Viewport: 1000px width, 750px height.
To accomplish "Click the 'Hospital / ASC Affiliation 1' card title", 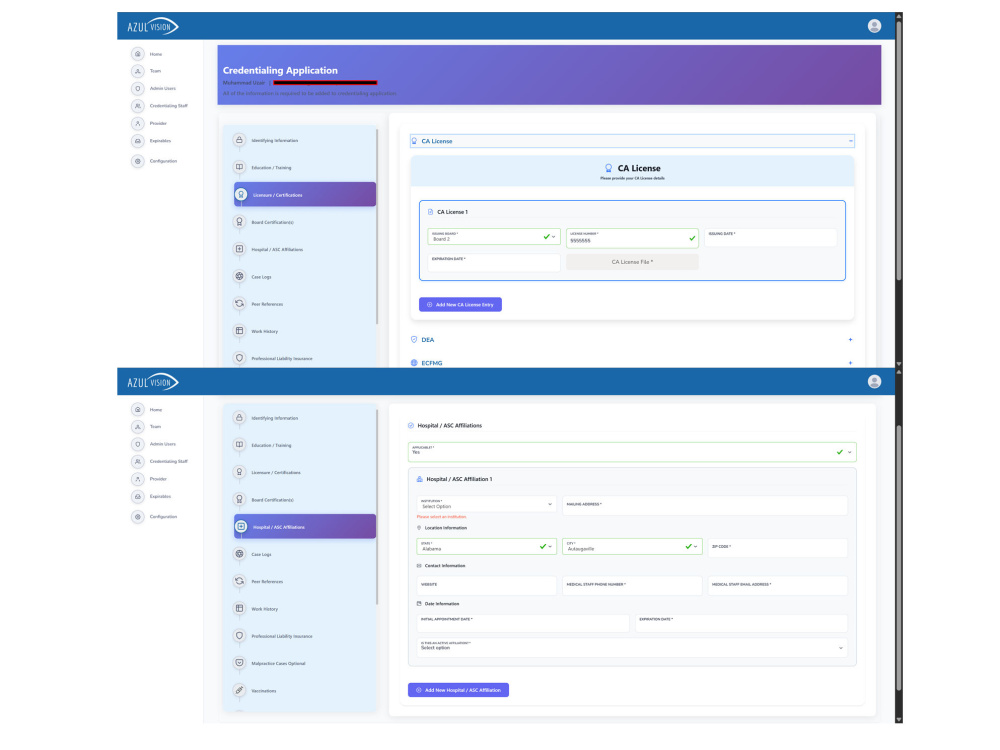I will (459, 479).
